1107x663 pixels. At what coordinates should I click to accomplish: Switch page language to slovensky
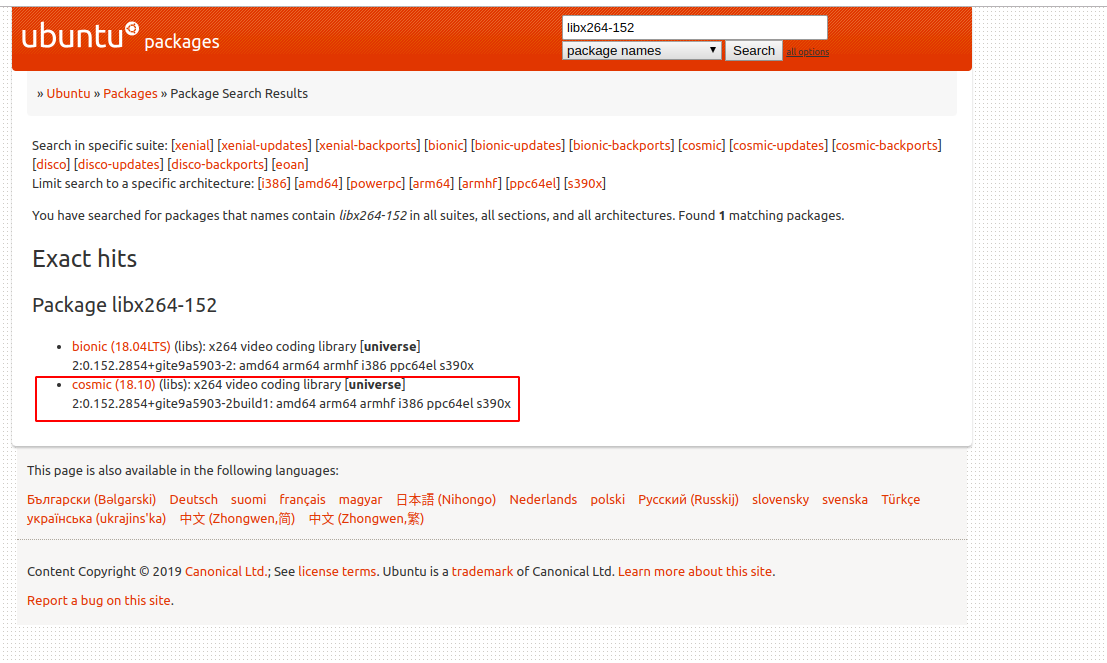[x=780, y=500]
